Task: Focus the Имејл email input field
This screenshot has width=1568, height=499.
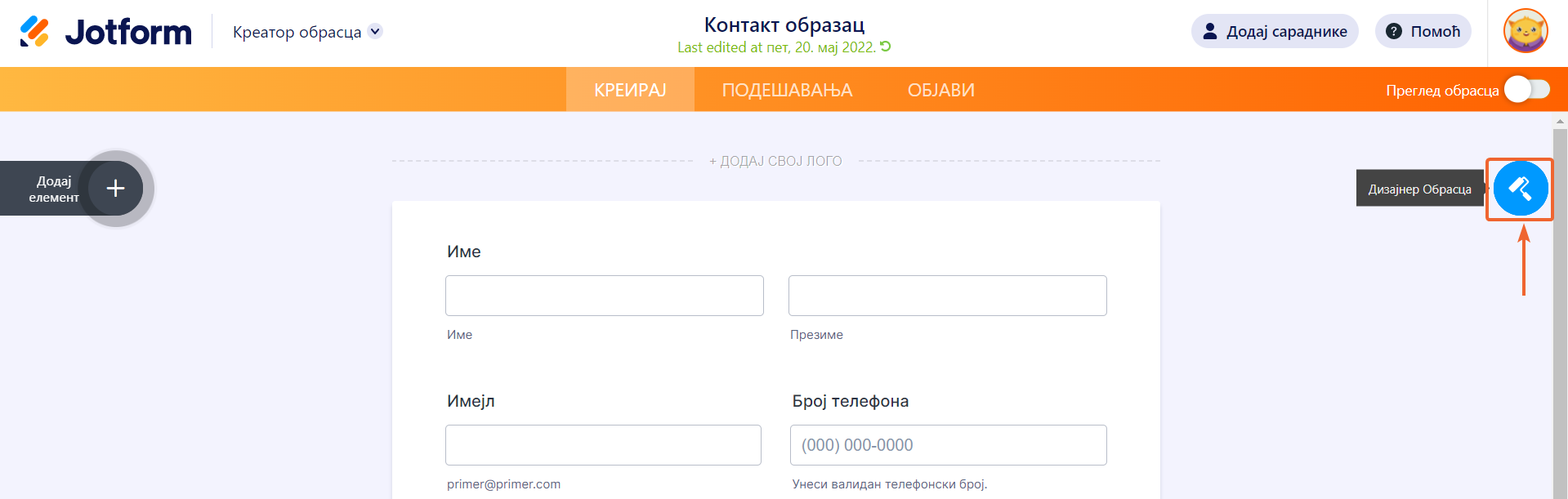Action: [x=603, y=445]
